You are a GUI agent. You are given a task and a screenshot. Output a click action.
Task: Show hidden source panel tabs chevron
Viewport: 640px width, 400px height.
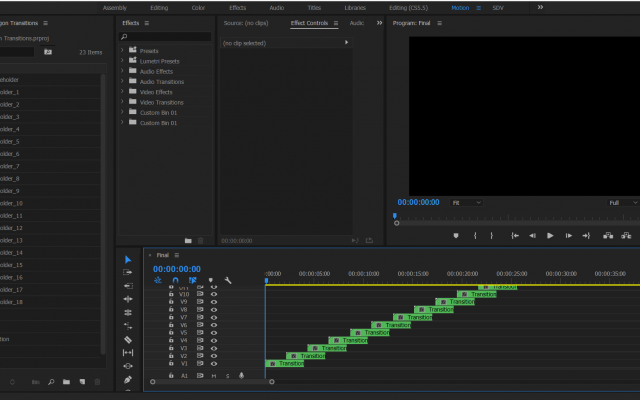379,23
